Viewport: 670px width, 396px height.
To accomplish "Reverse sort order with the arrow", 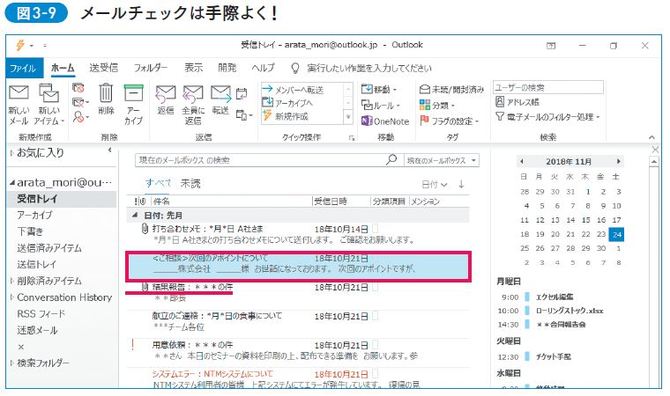I will [461, 184].
